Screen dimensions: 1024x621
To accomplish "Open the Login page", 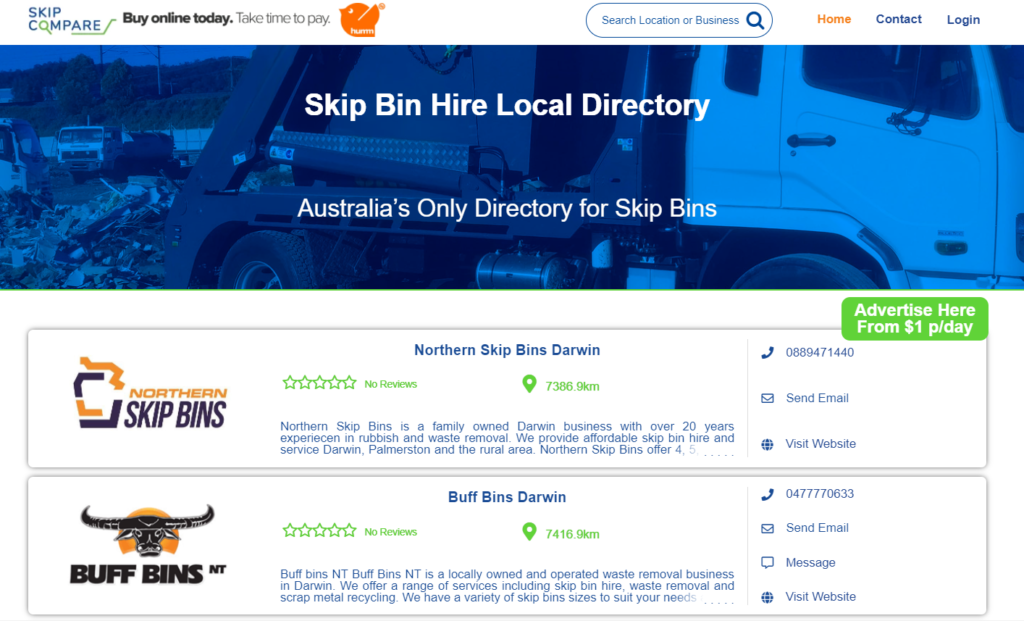I will click(963, 20).
